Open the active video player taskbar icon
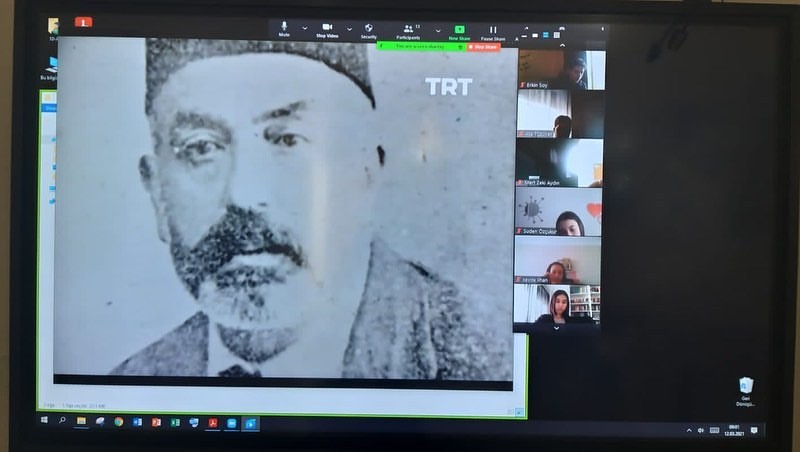 251,423
